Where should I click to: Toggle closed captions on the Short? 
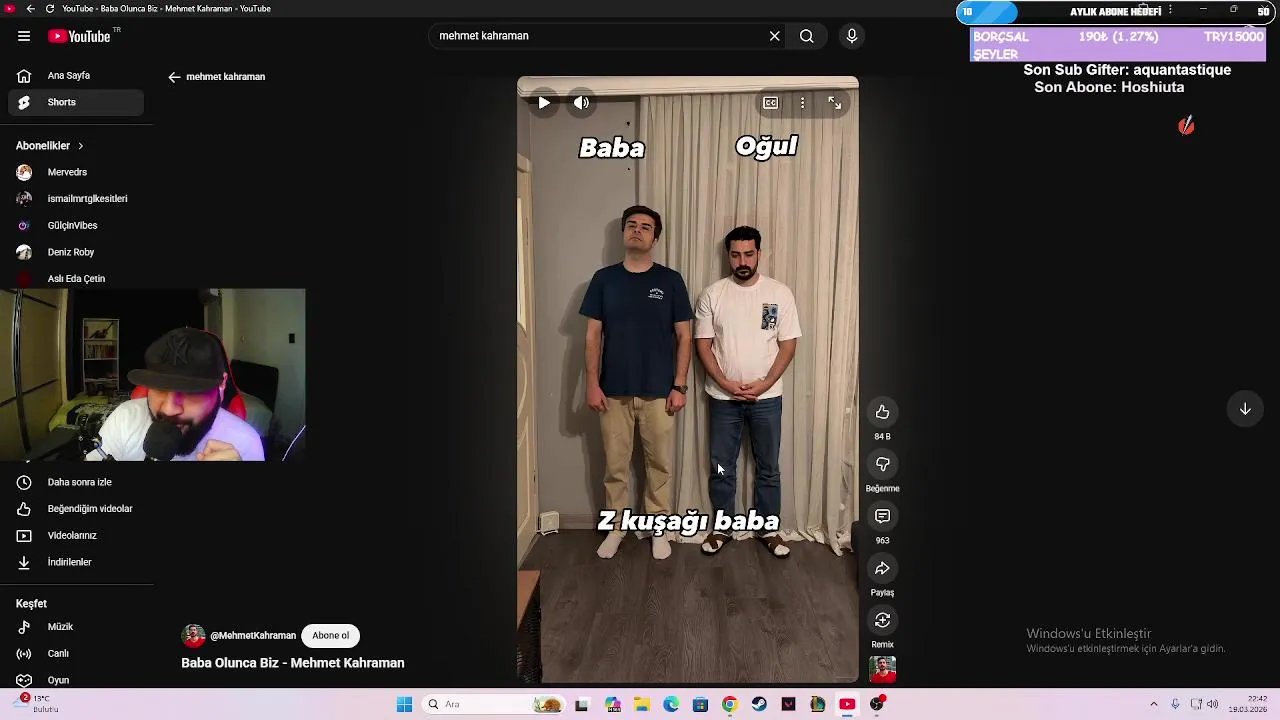(x=771, y=102)
